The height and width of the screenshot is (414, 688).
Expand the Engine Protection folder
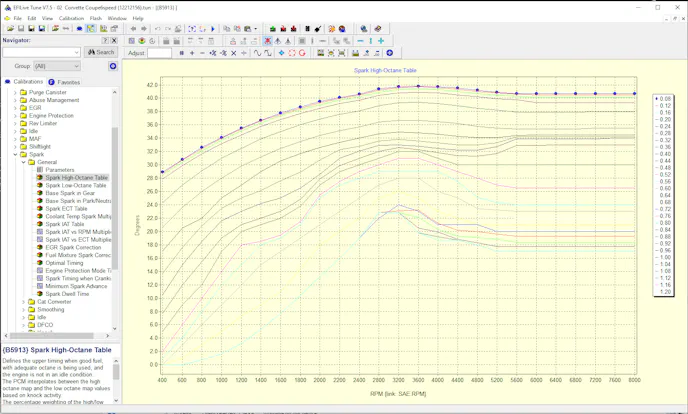[x=15, y=116]
